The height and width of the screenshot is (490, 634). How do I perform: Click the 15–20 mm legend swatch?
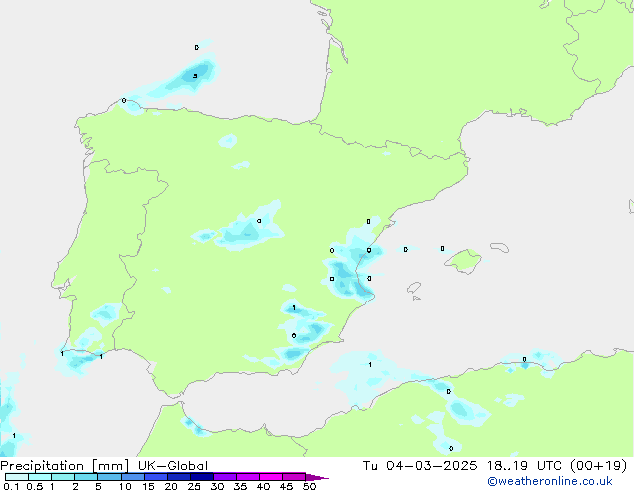click(155, 477)
